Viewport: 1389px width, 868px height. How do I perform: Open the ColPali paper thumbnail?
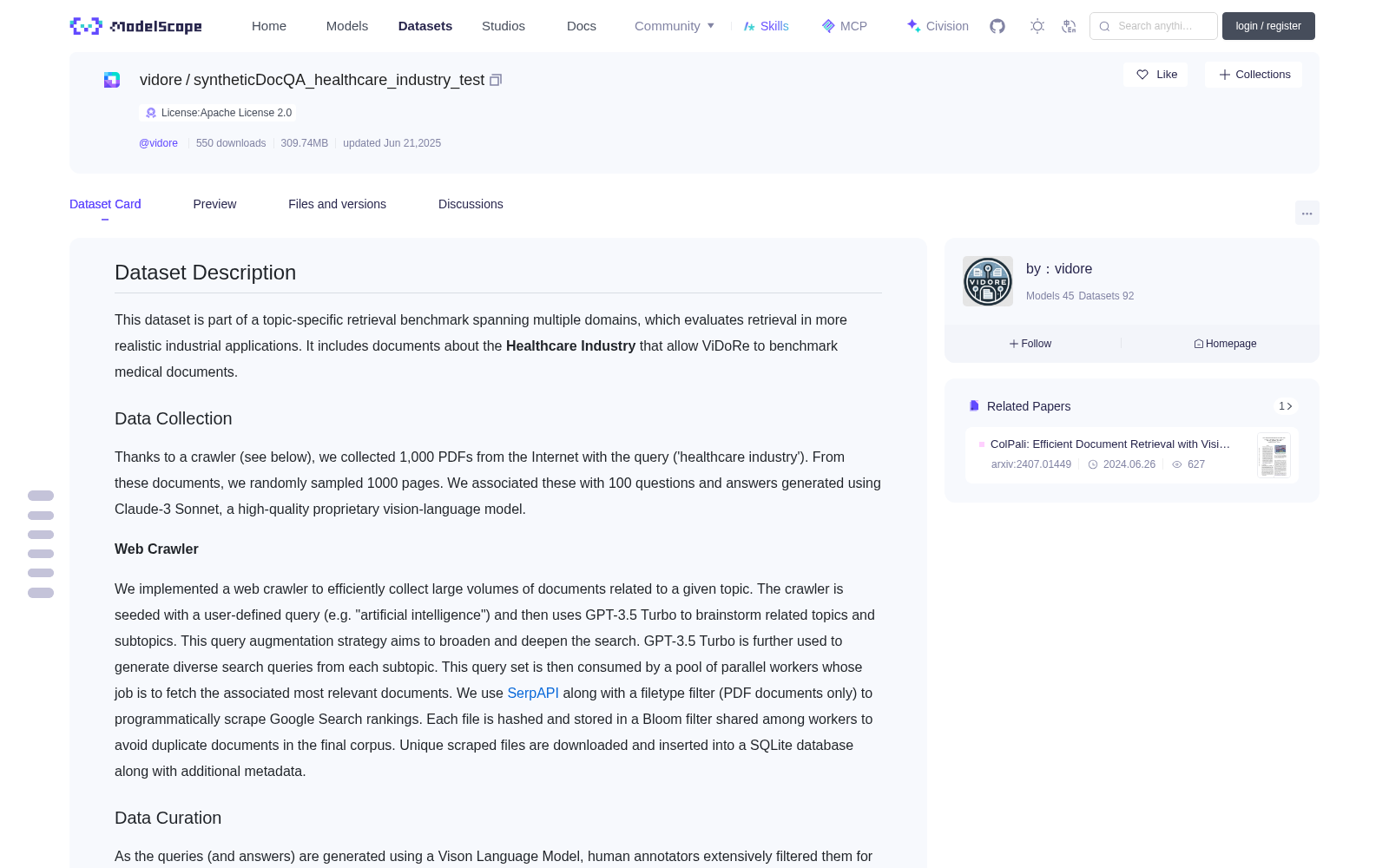point(1274,455)
